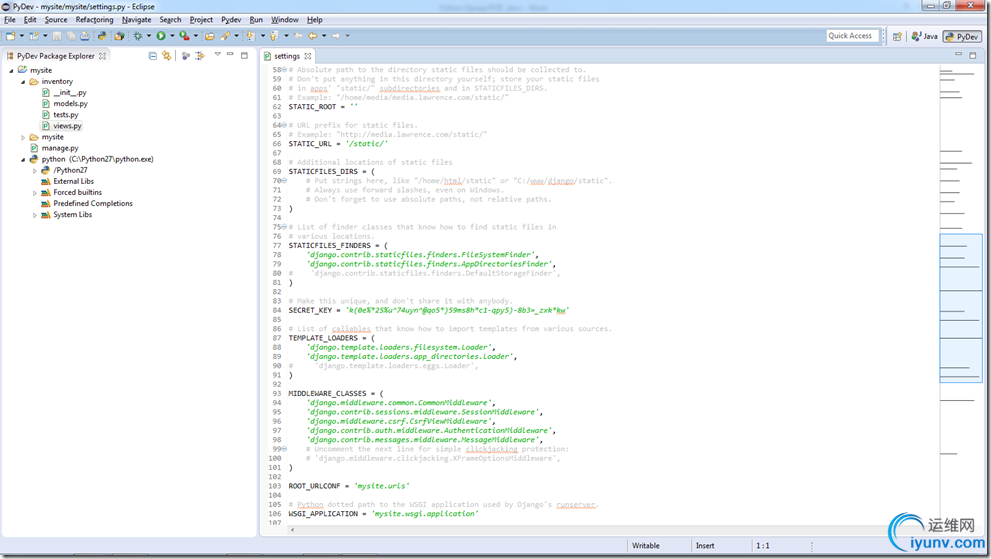
Task: Open the Window menu
Action: (x=284, y=20)
